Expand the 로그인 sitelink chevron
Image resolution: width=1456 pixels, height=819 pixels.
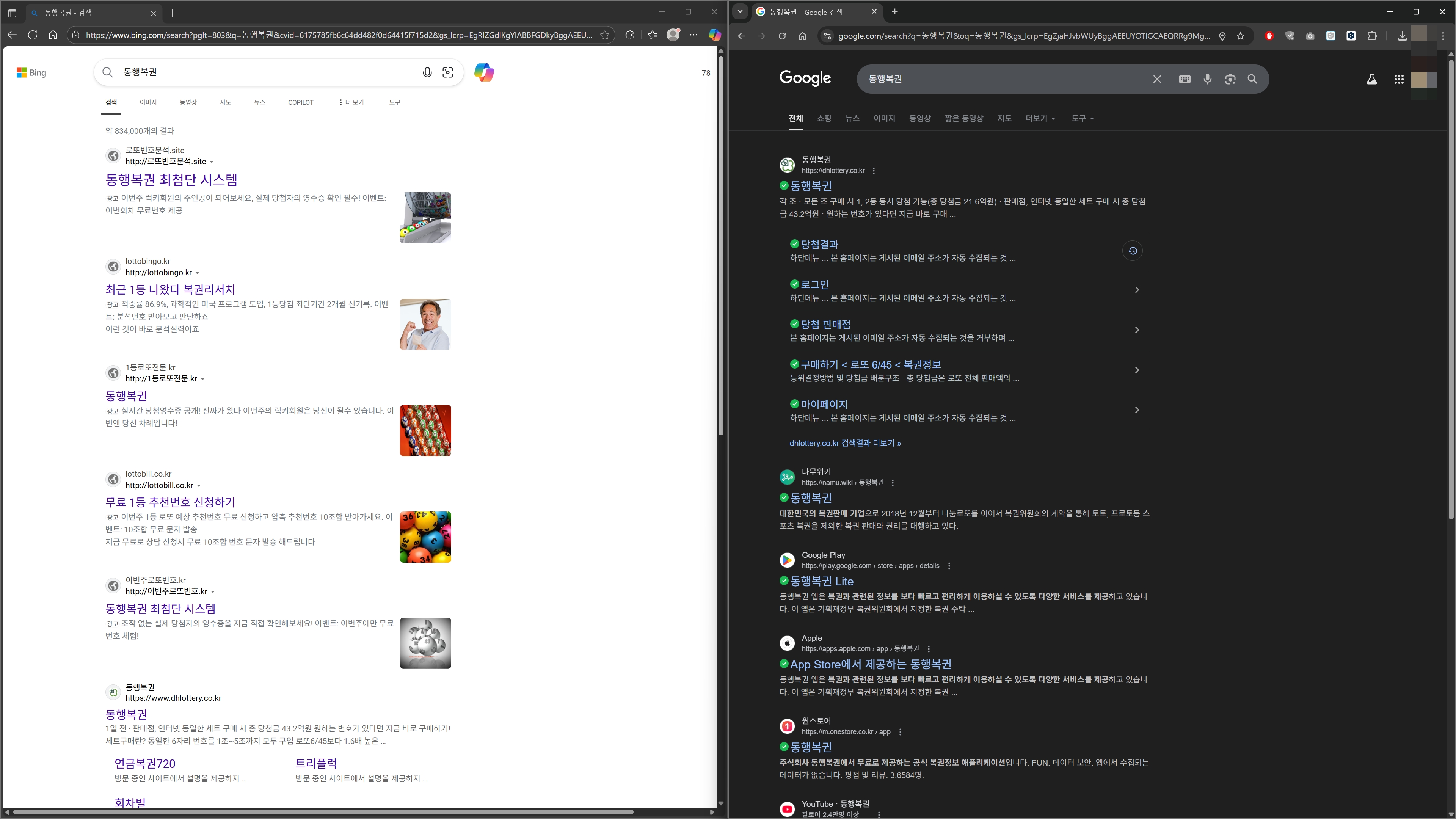1137,290
